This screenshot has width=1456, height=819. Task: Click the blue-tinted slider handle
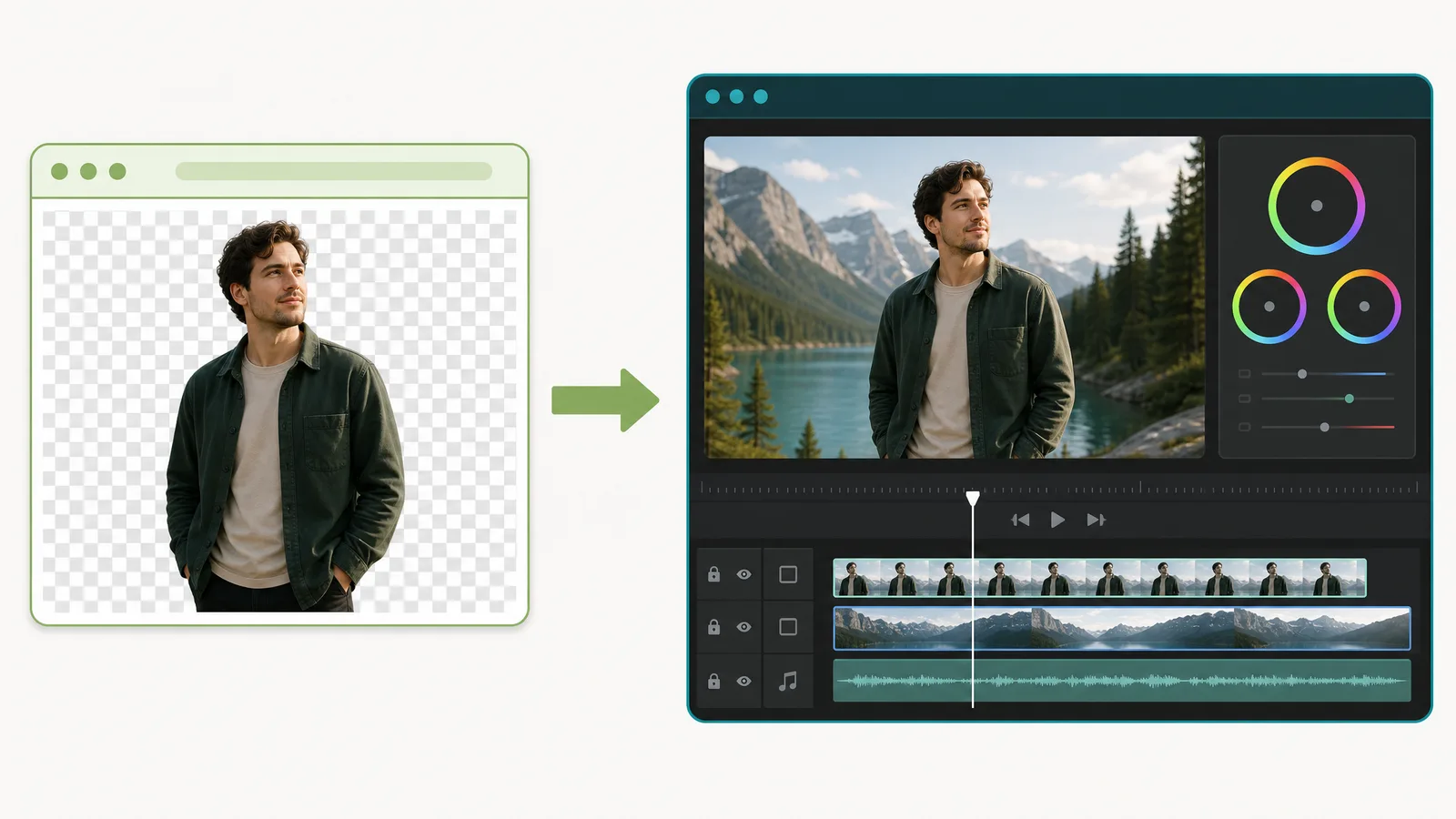tap(1302, 374)
